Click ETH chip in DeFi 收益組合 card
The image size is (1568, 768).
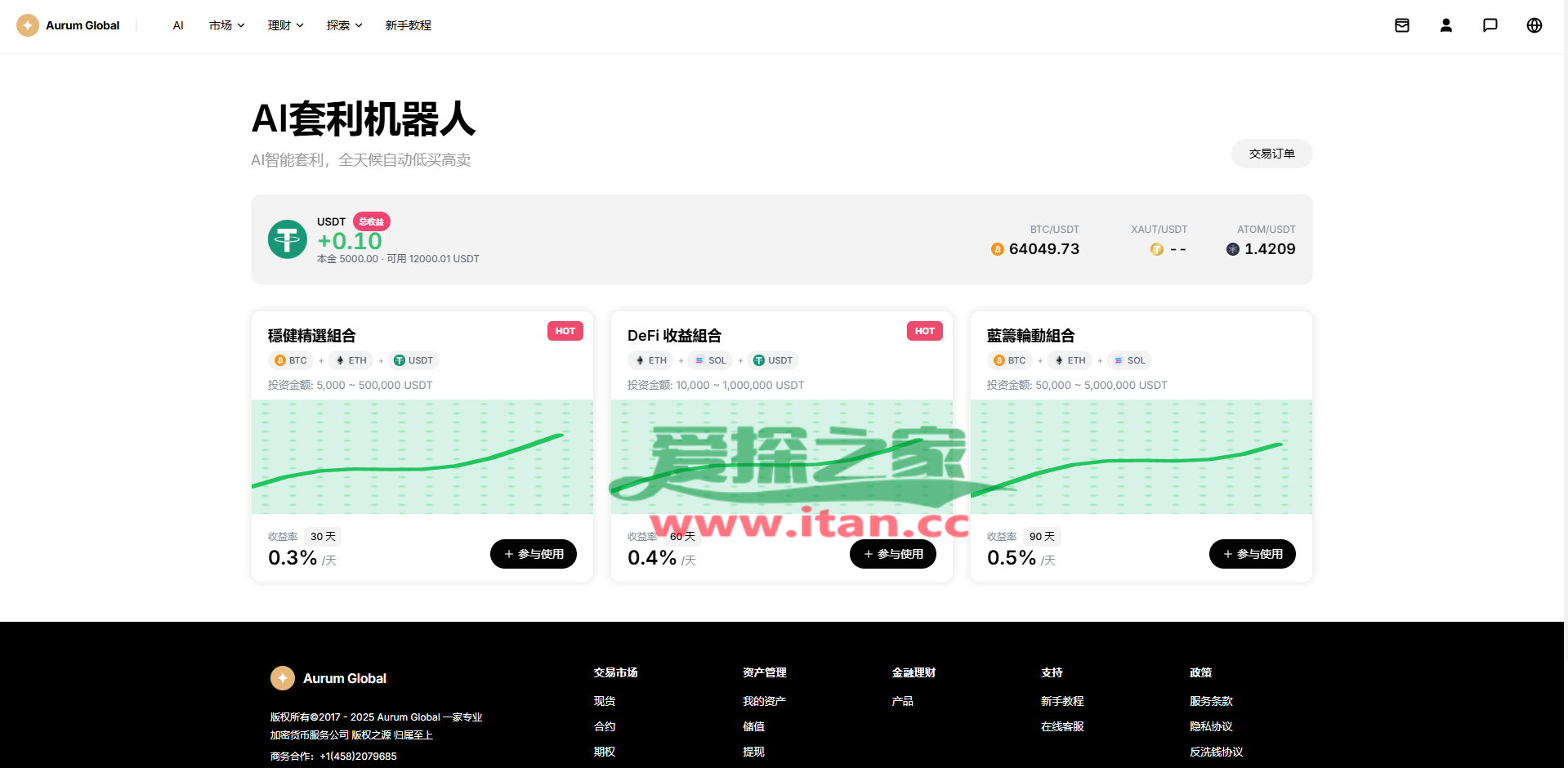[x=651, y=360]
